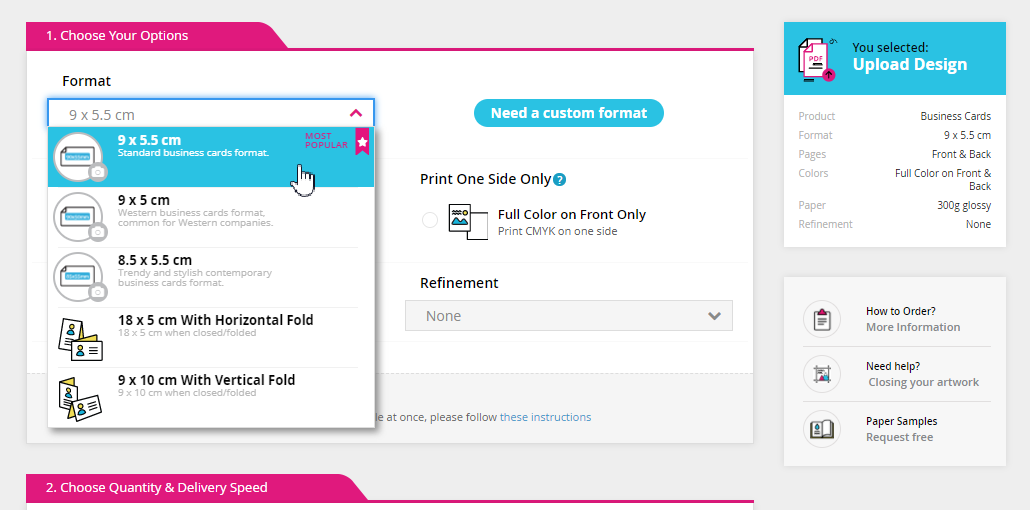Click the Paper Samples book icon
Image resolution: width=1030 pixels, height=510 pixels.
click(822, 429)
